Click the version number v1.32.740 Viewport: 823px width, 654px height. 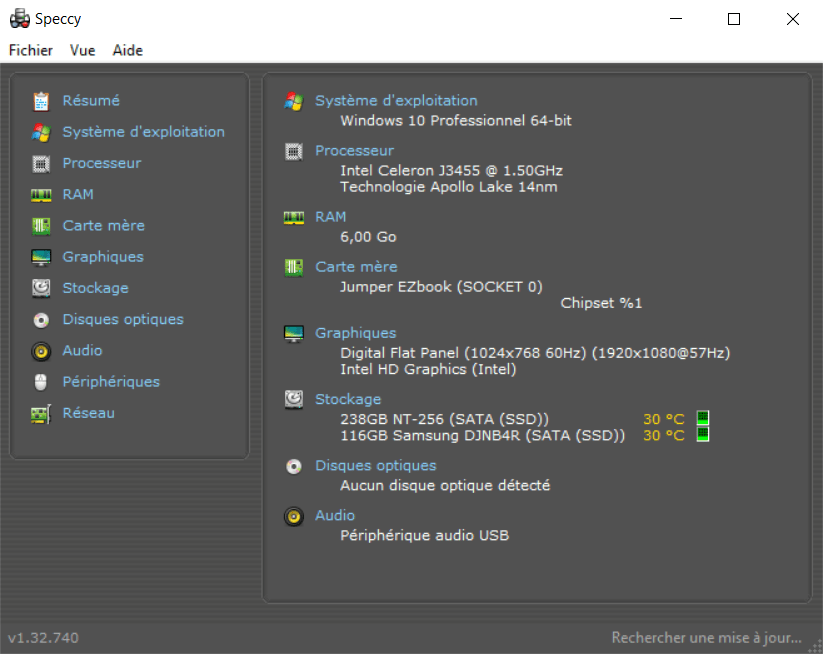click(x=43, y=638)
